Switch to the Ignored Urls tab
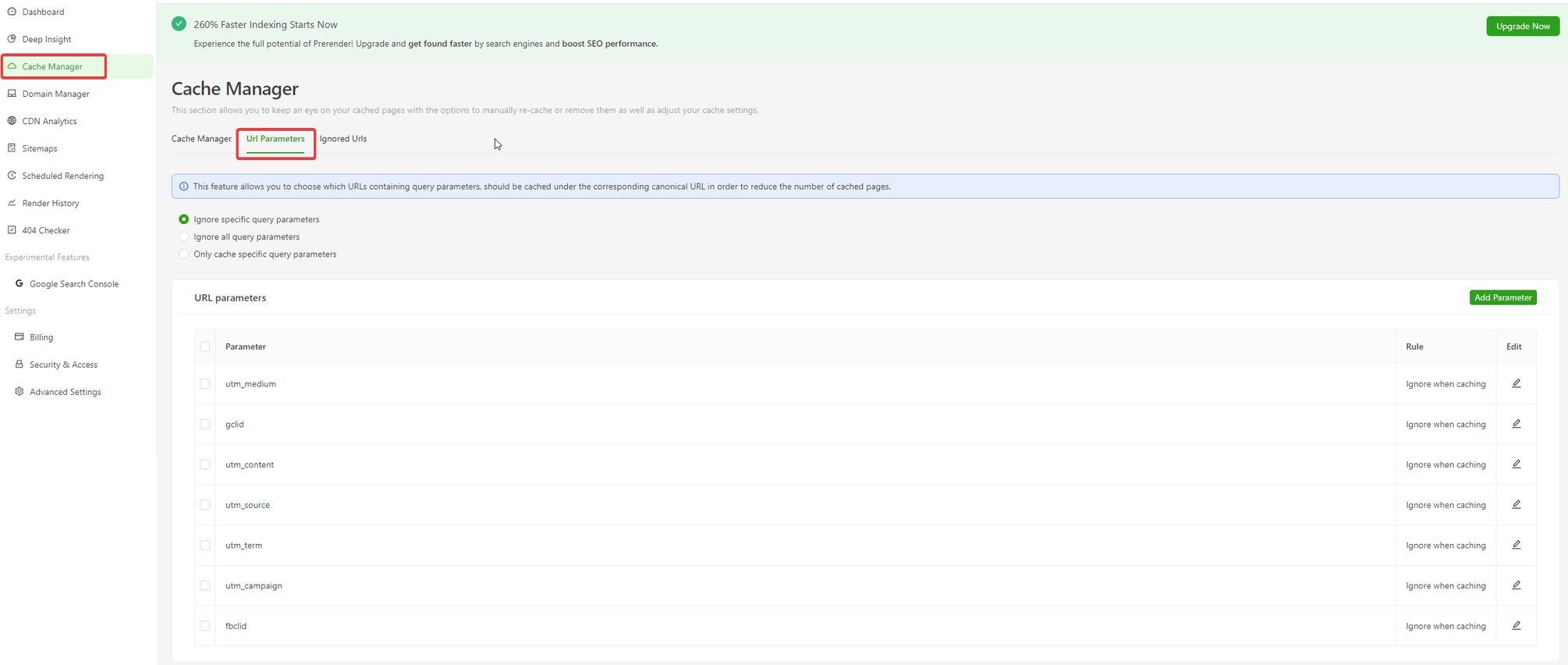 343,139
